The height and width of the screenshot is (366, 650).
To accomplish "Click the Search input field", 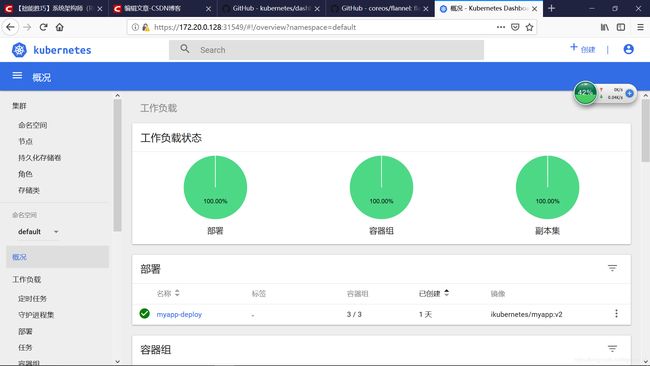I will coord(326,50).
